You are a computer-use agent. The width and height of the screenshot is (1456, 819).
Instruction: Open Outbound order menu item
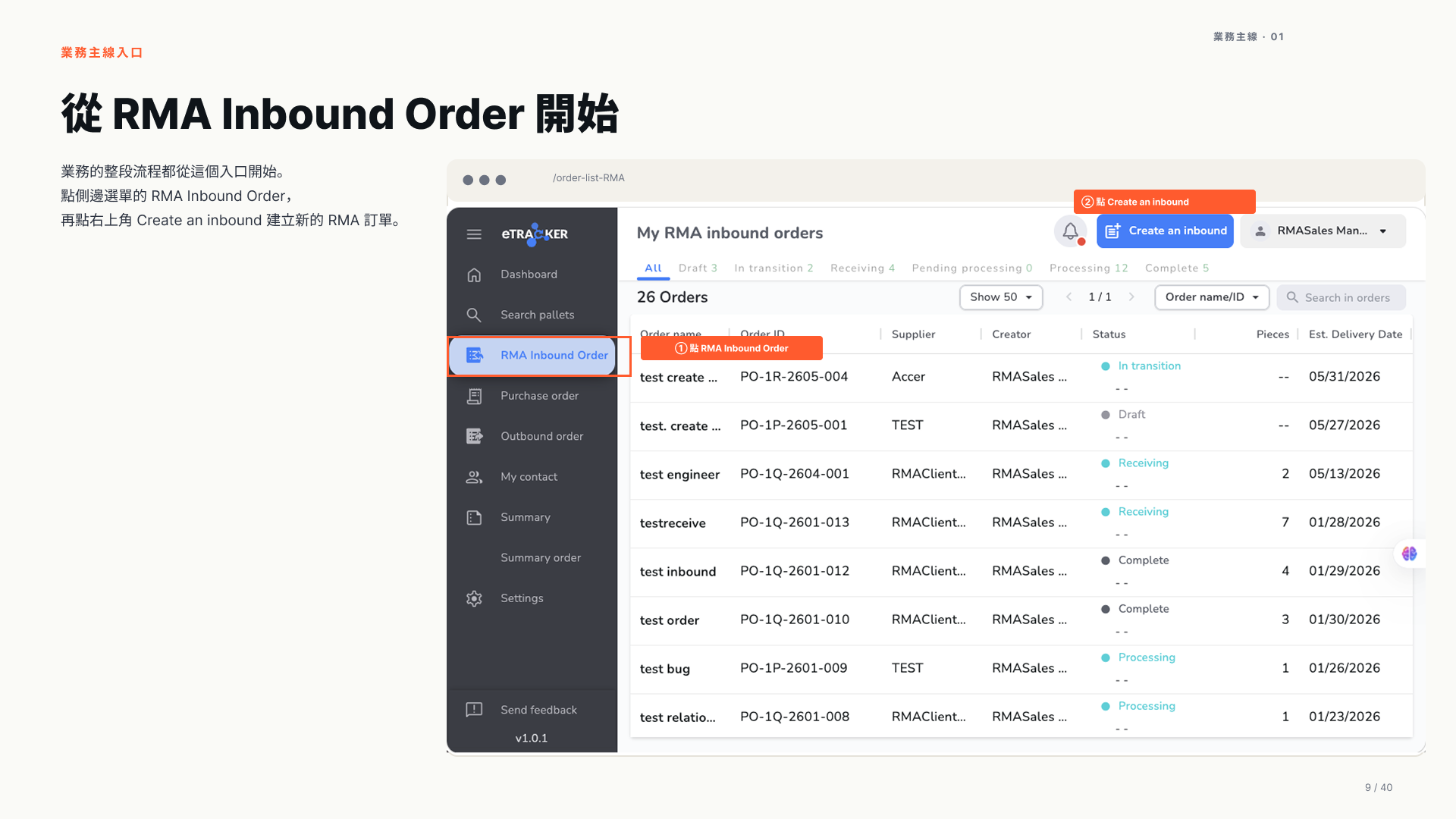coord(541,436)
